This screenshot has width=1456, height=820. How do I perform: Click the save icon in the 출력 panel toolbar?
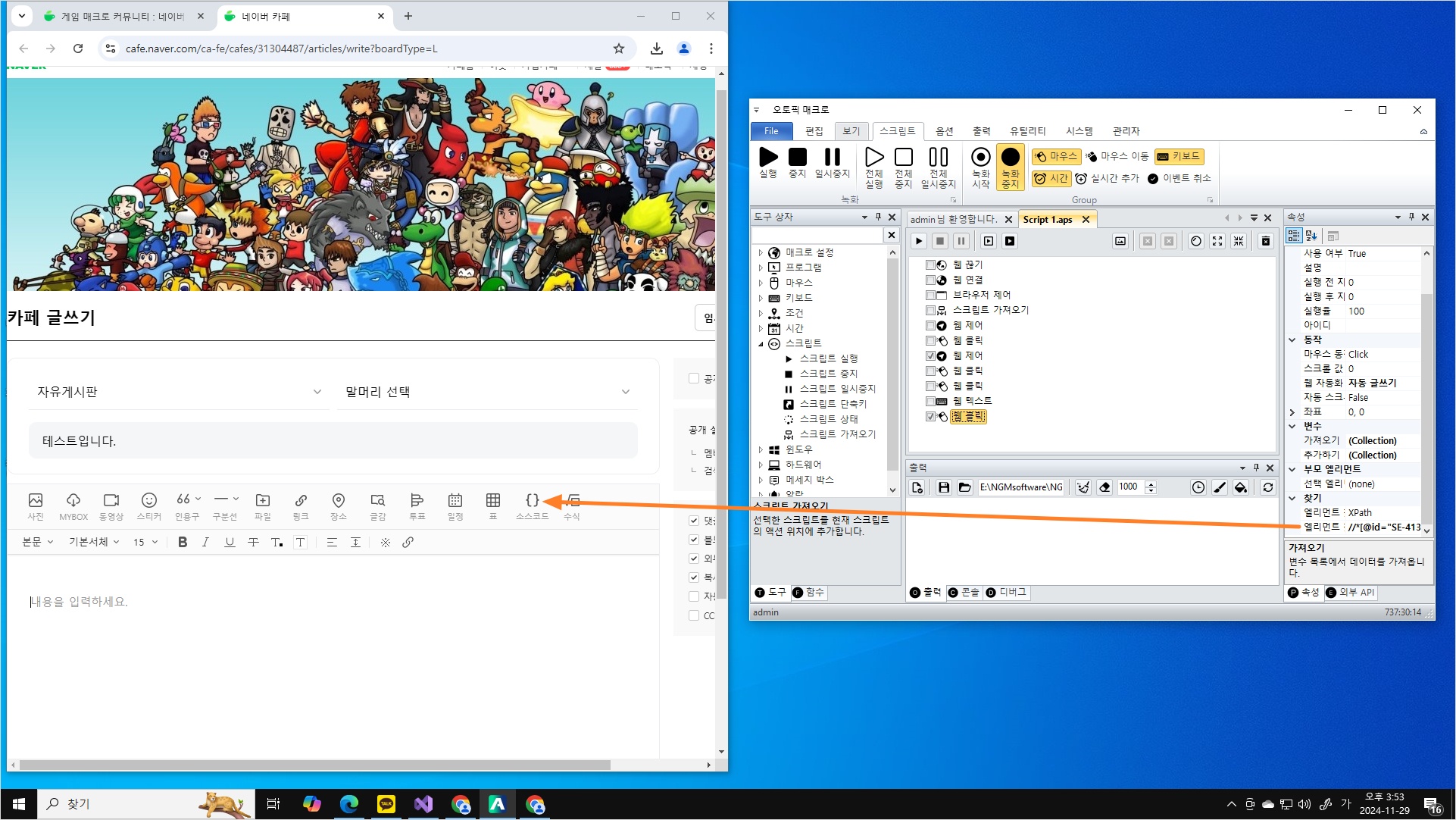[x=943, y=487]
